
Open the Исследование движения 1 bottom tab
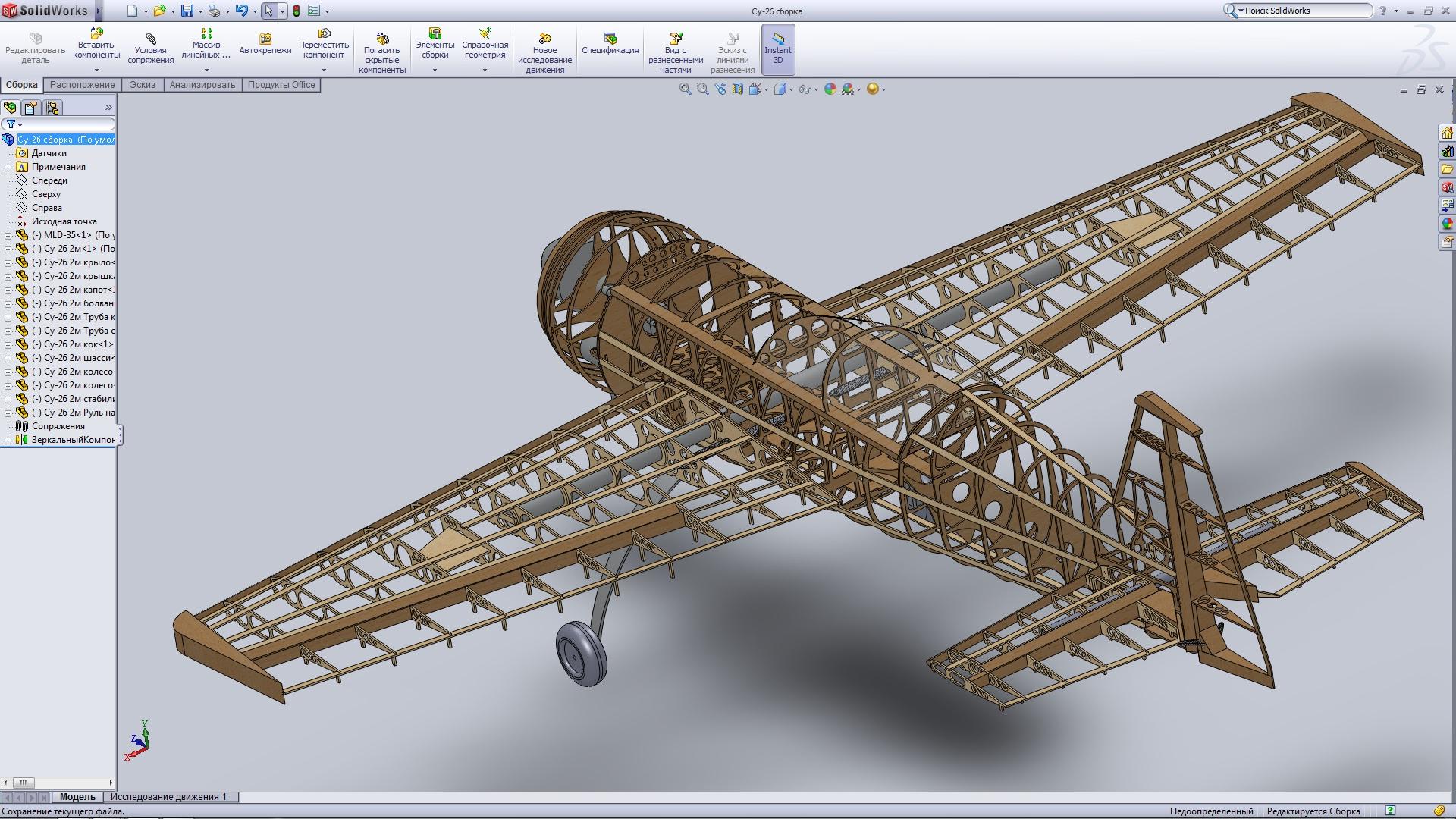(168, 797)
